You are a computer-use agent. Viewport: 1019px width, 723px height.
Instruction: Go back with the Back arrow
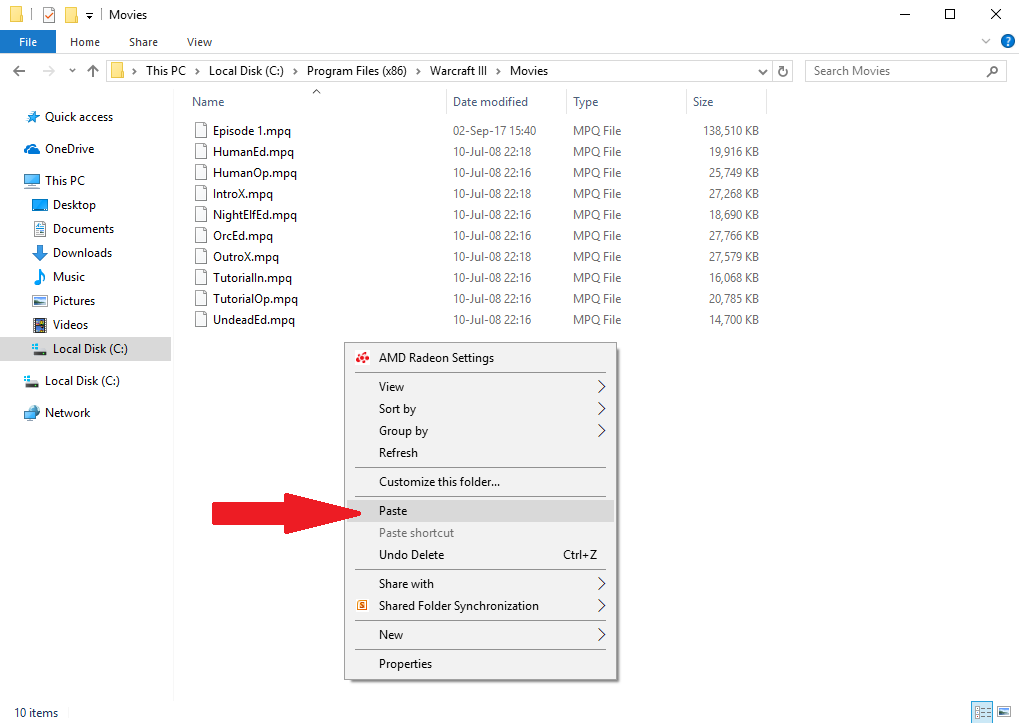pos(19,71)
